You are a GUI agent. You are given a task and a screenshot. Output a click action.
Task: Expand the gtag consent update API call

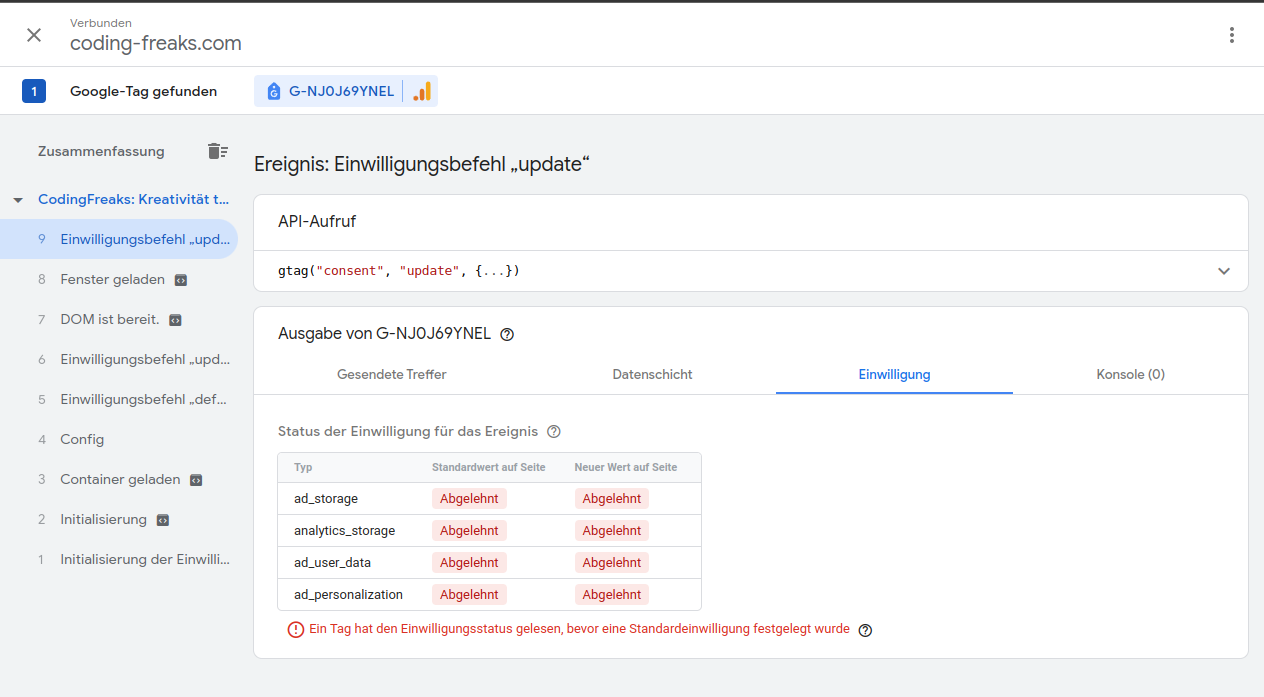pos(1223,270)
